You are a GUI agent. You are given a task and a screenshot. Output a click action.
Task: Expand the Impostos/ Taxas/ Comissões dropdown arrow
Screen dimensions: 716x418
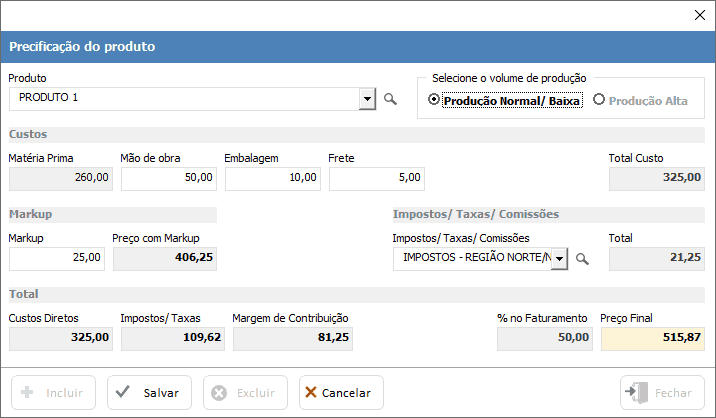[559, 259]
